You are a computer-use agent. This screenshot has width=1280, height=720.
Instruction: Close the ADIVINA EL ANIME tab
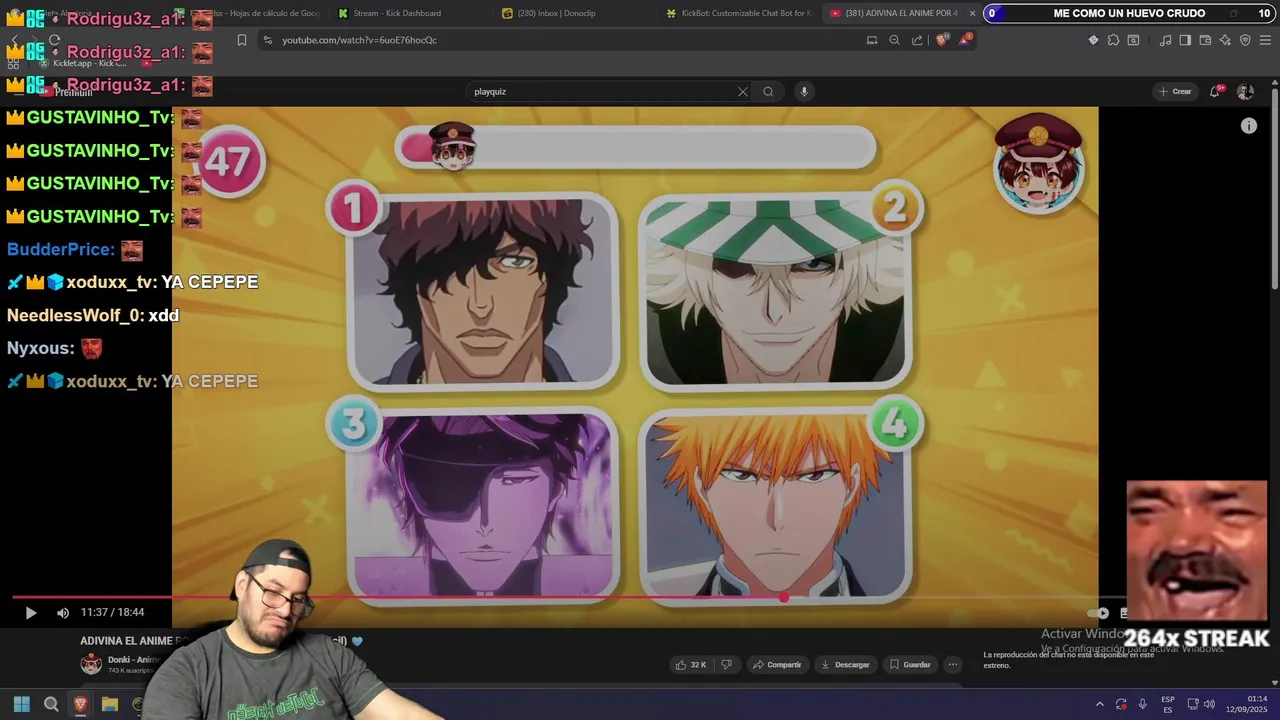tap(972, 13)
